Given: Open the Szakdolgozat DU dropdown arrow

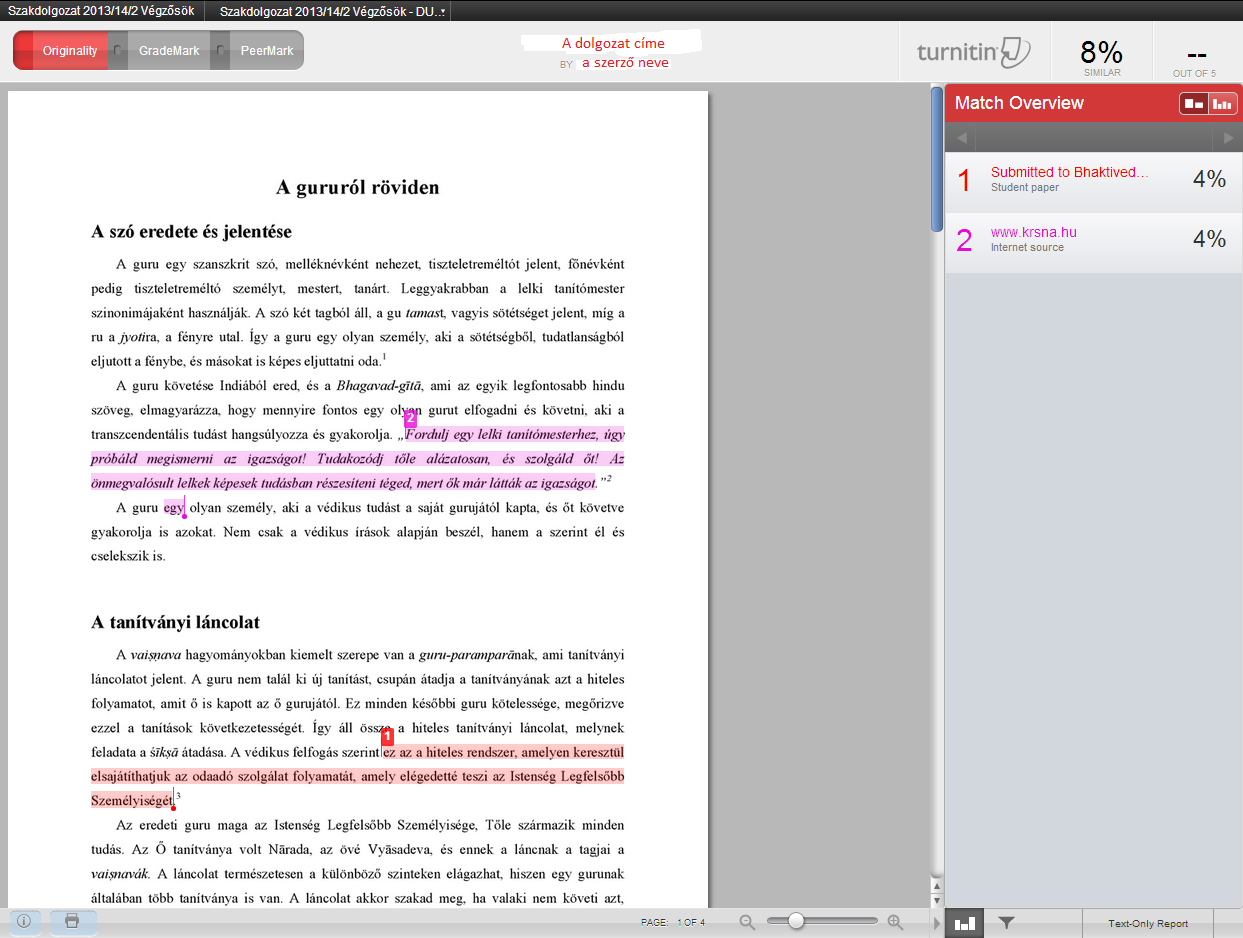Looking at the screenshot, I should [x=442, y=11].
